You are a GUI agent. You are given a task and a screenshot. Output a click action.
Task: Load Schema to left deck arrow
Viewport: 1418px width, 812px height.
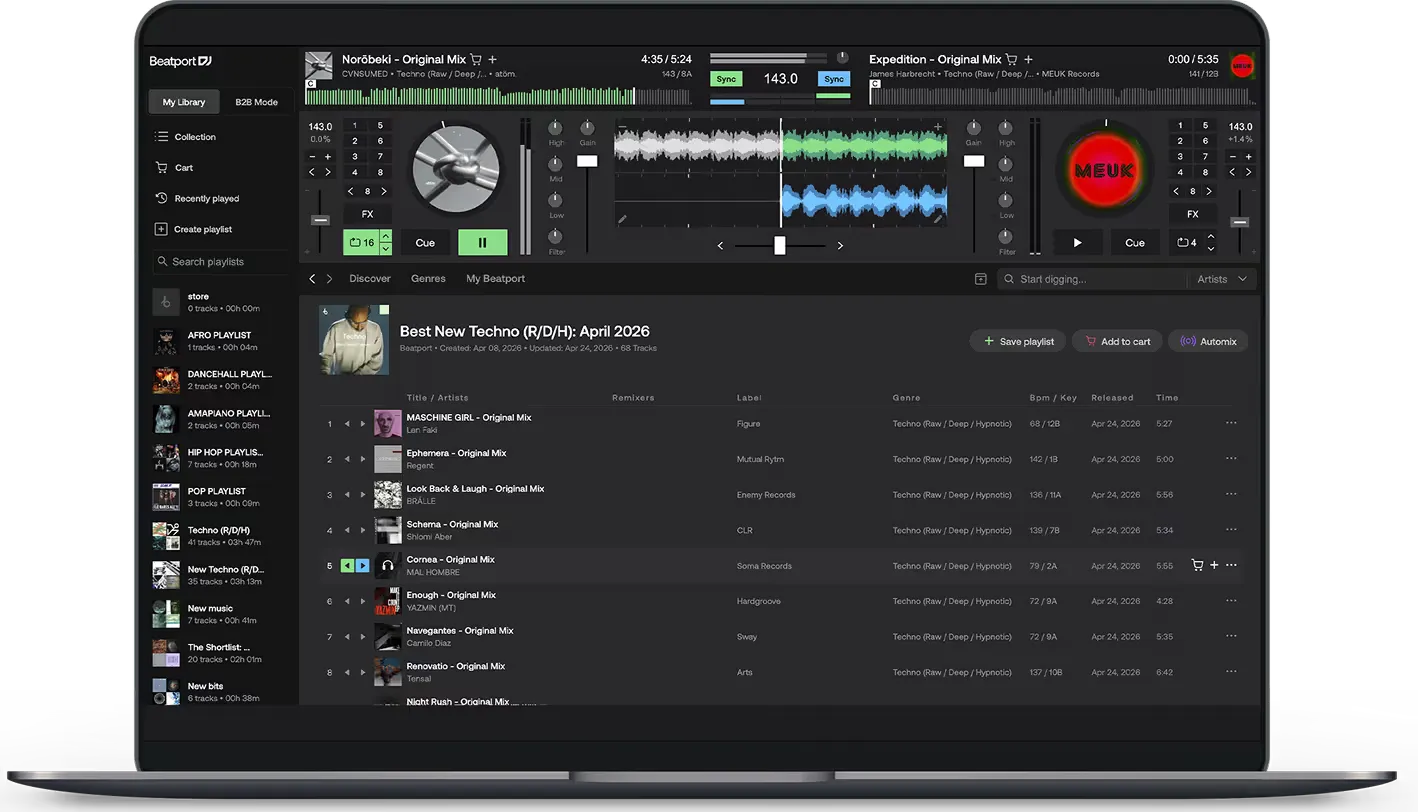pos(347,530)
